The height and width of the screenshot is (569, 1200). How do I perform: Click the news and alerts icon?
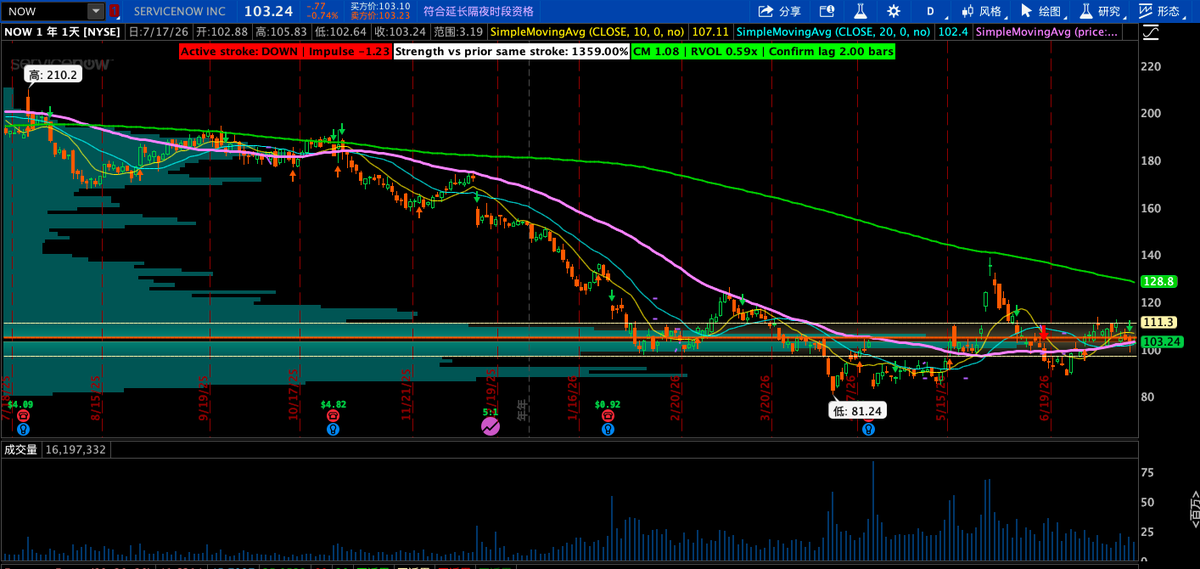[826, 11]
